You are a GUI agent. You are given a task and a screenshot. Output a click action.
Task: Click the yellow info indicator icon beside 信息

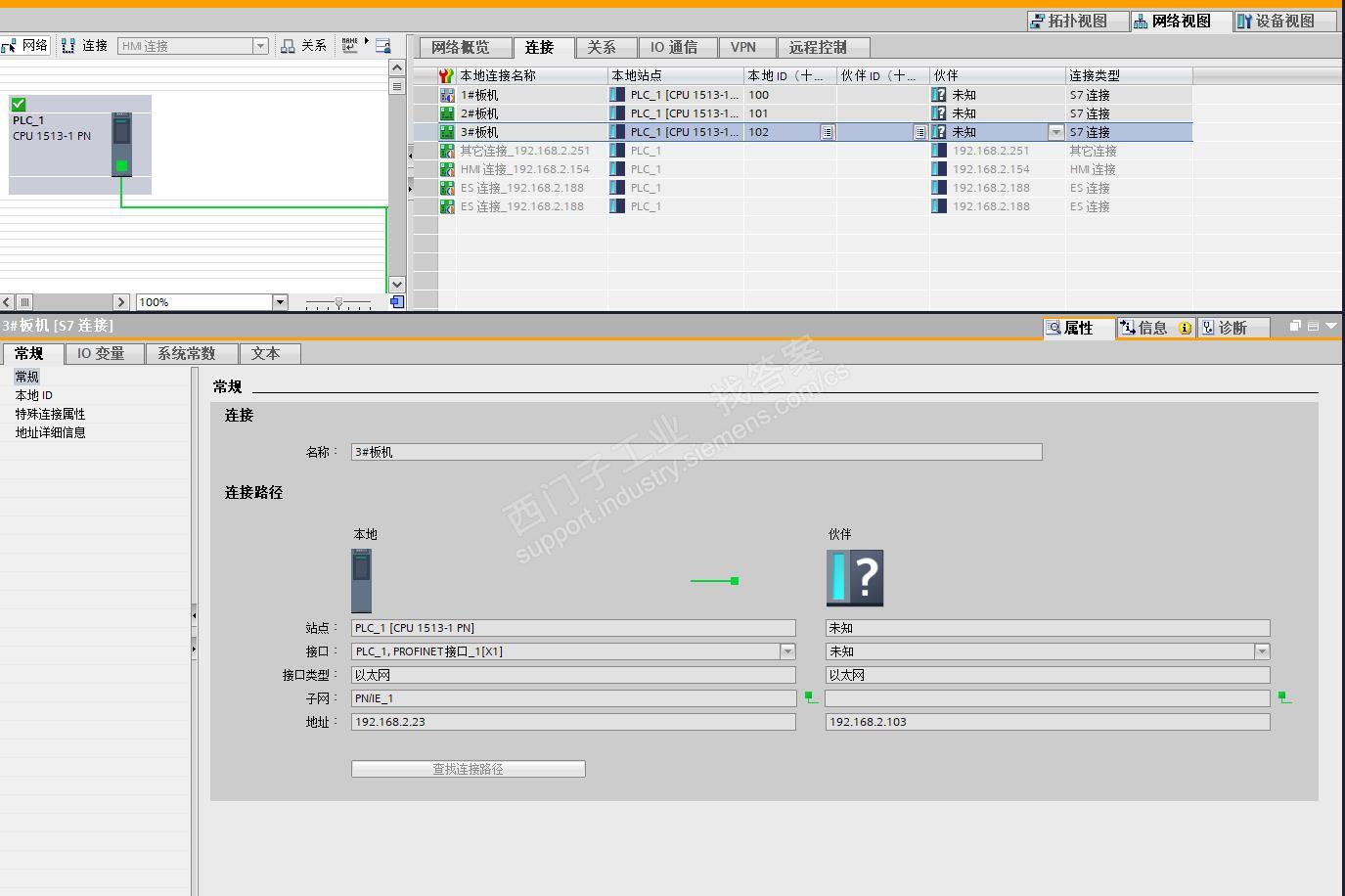click(1186, 328)
